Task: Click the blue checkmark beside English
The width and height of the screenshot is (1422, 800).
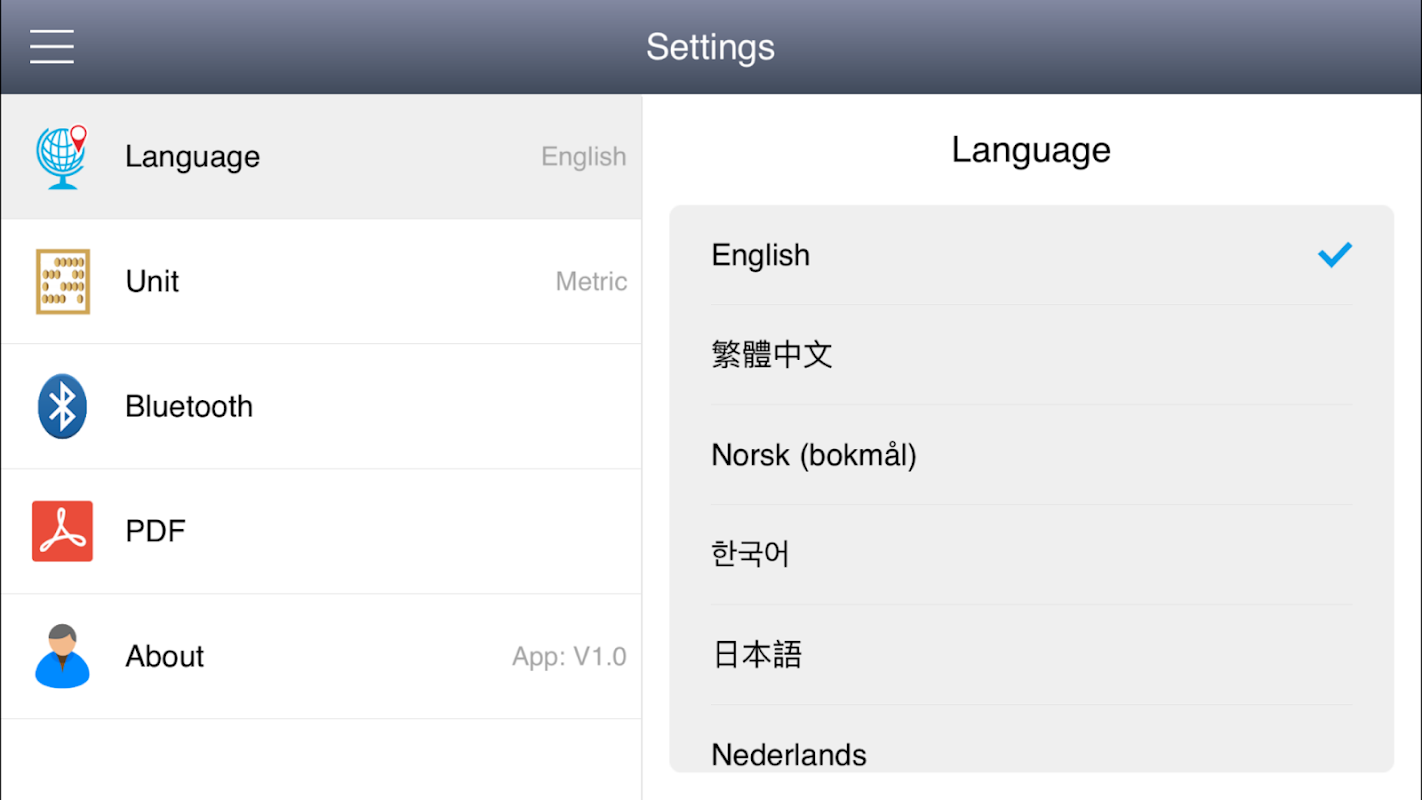Action: (x=1334, y=255)
